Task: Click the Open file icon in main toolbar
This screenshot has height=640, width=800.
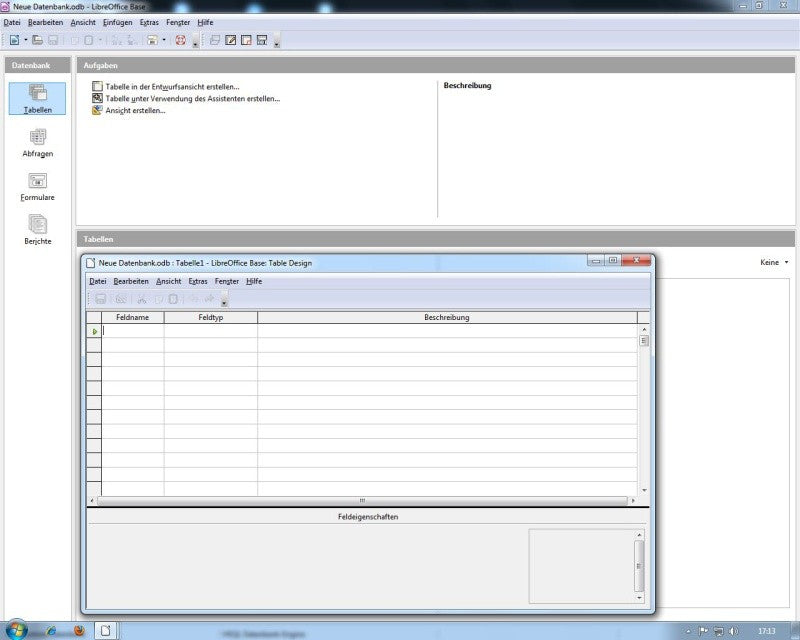Action: pyautogui.click(x=37, y=40)
